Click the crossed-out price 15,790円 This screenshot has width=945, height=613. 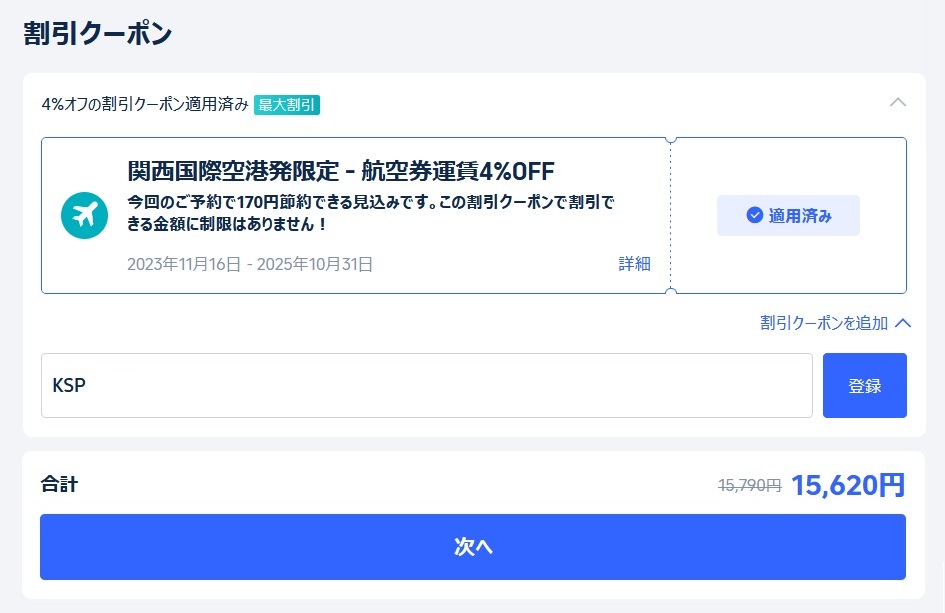pyautogui.click(x=749, y=485)
